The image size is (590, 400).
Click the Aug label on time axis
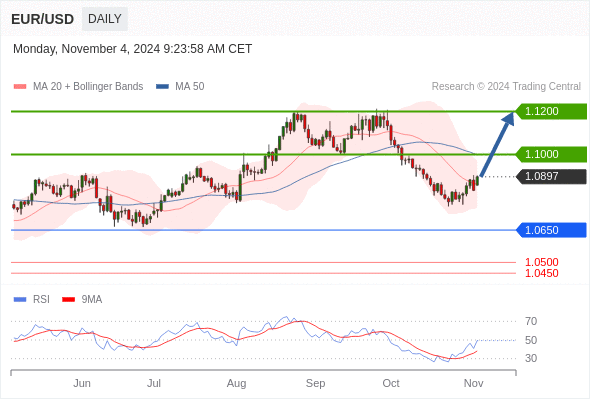click(236, 383)
